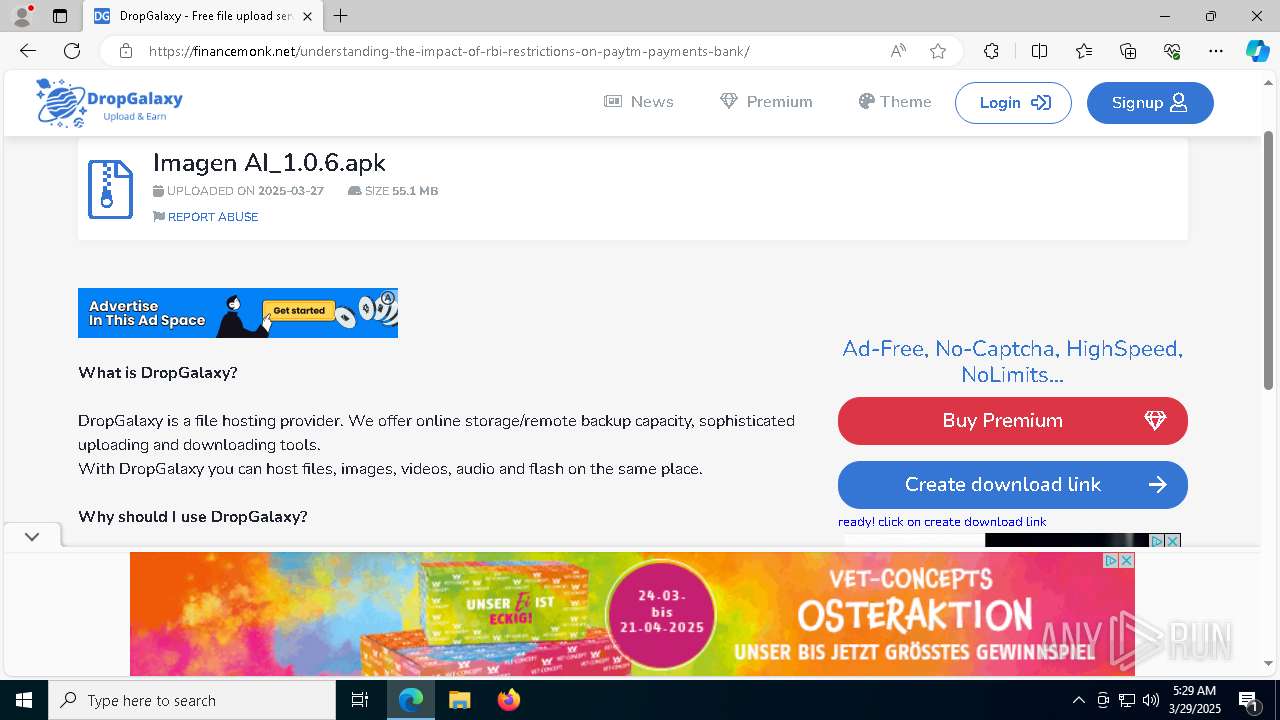Click the Signup button
The height and width of the screenshot is (720, 1280).
[x=1150, y=103]
